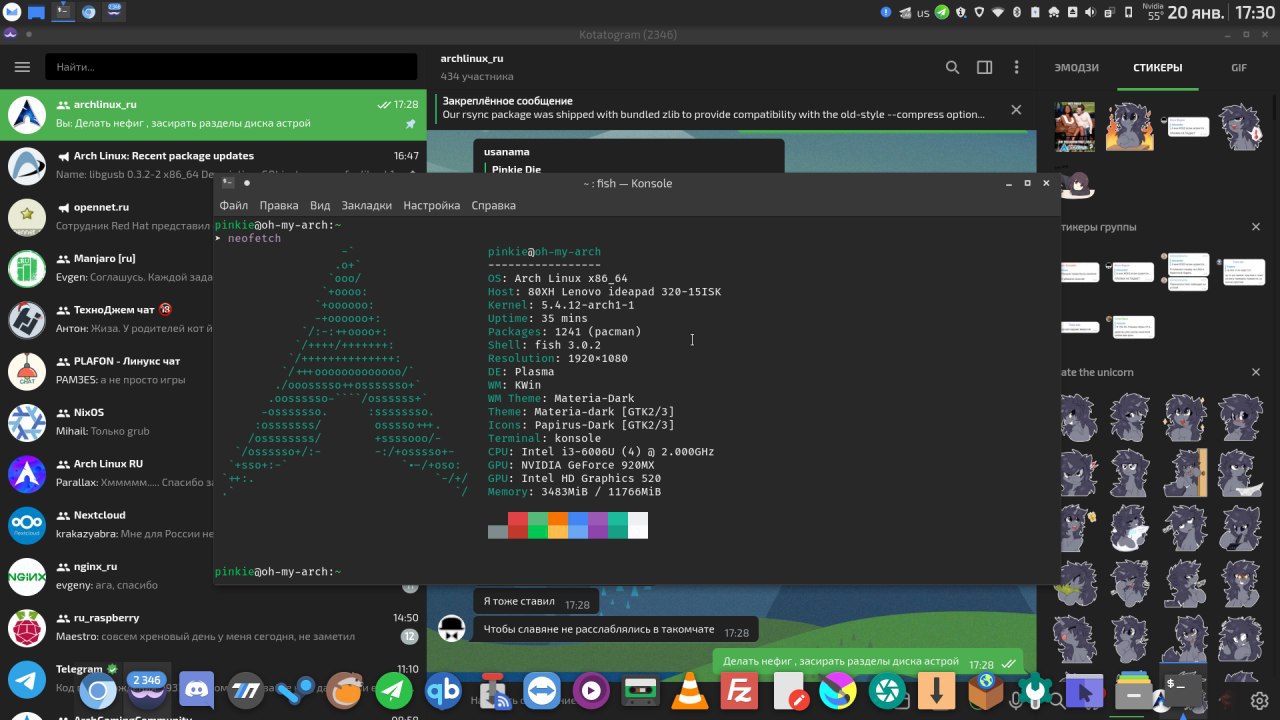Click the purple color block in neofetch
Image resolution: width=1280 pixels, height=720 pixels.
coord(598,525)
